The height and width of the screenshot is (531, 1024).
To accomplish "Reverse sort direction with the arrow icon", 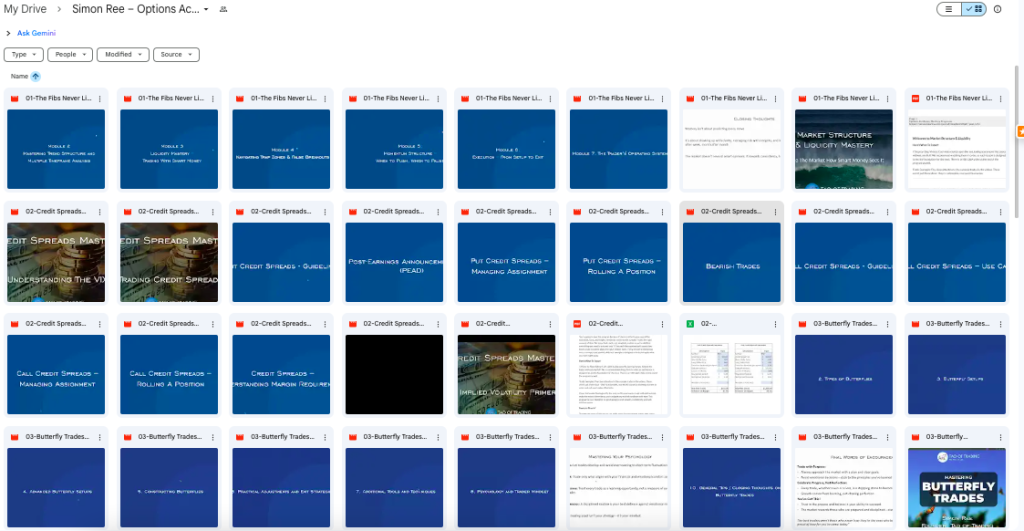I will point(36,76).
